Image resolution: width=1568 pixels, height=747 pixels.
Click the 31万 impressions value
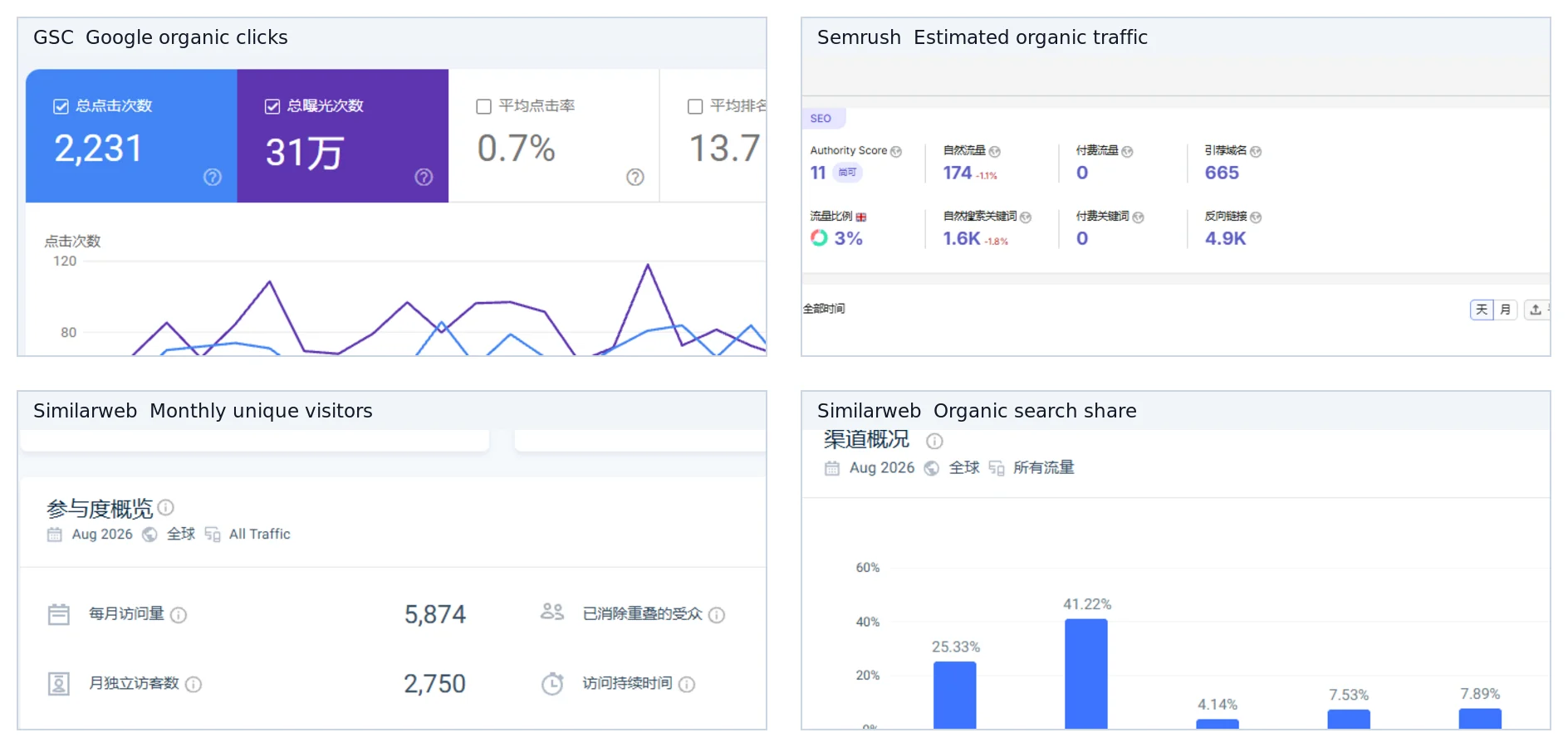pos(304,153)
